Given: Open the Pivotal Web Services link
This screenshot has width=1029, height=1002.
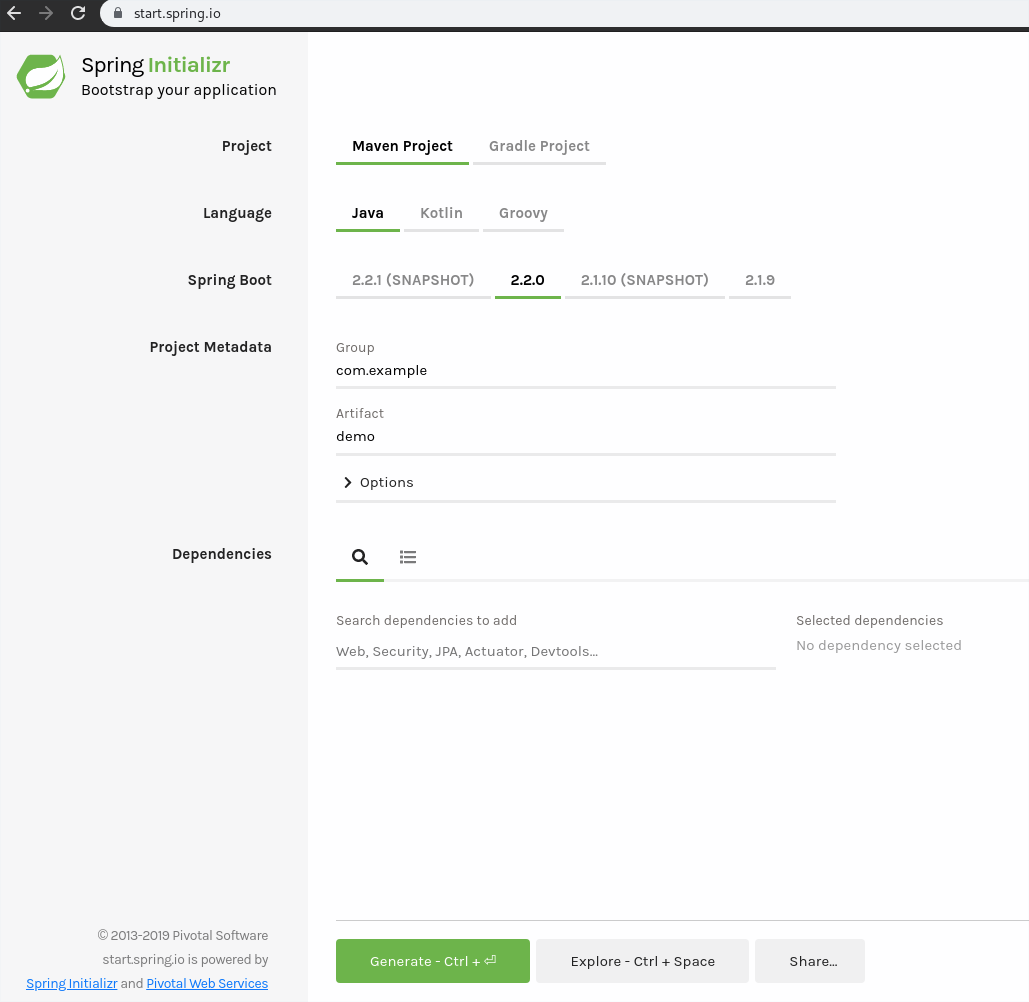Looking at the screenshot, I should click(207, 983).
